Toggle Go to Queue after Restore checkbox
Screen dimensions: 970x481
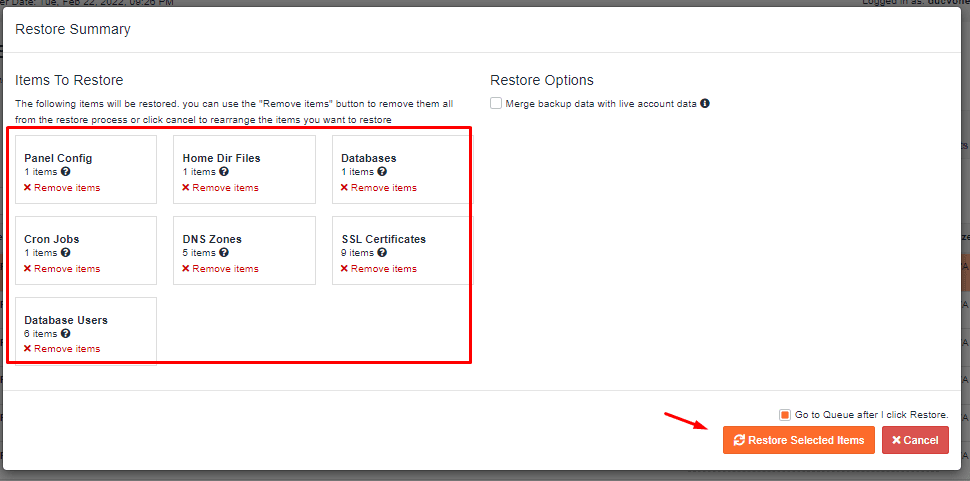(785, 415)
